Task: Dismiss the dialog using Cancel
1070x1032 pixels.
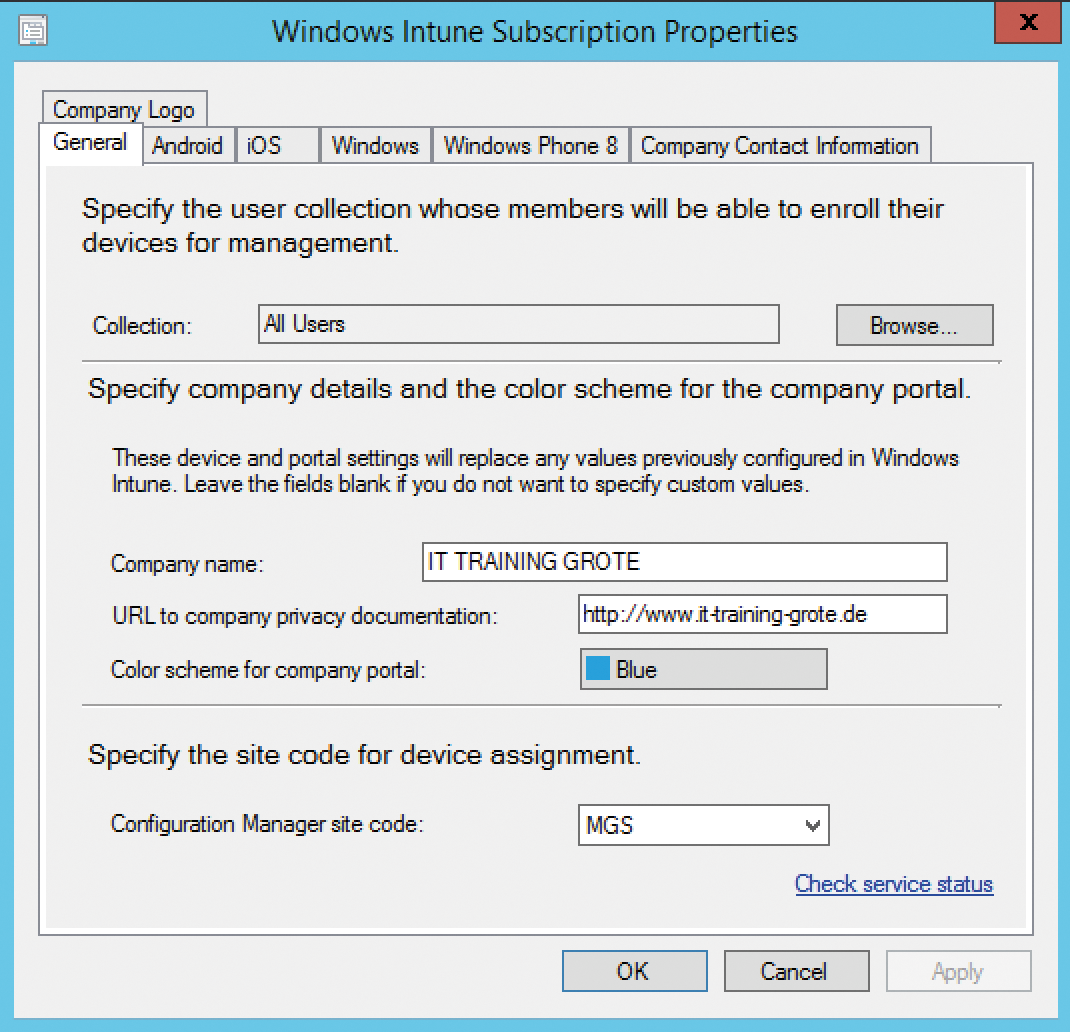Action: [796, 970]
